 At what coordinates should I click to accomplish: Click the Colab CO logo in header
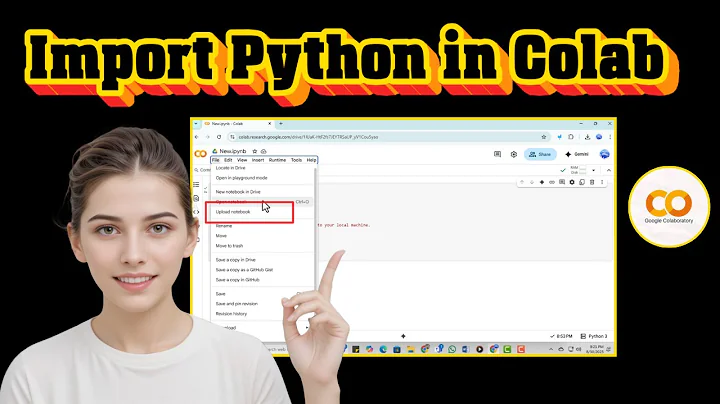[x=201, y=154]
